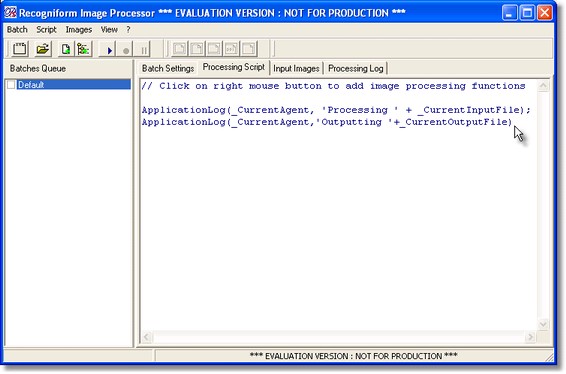This screenshot has height=374, width=566.
Task: Maximize the Recogniform window
Action: [527, 13]
